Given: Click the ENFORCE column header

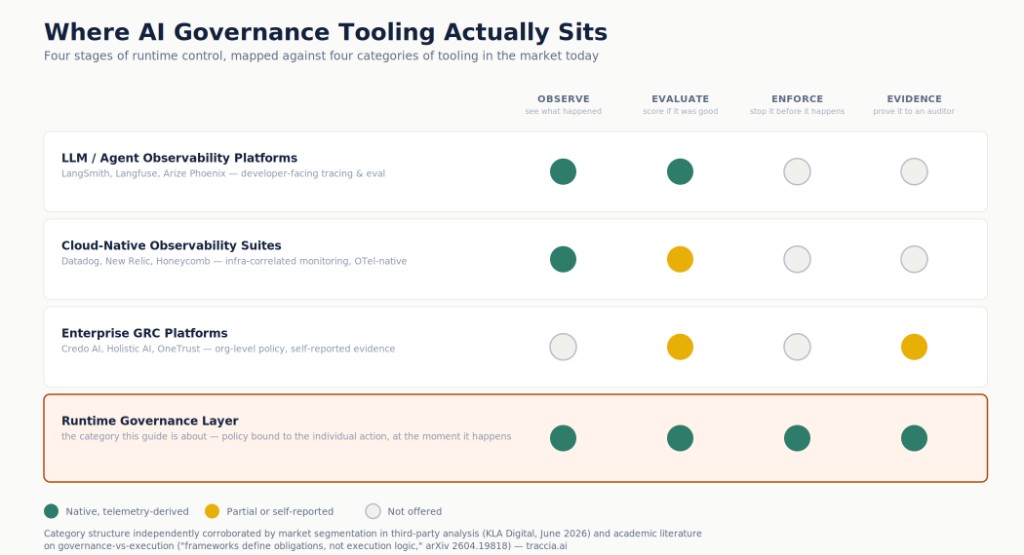Looking at the screenshot, I should point(797,99).
